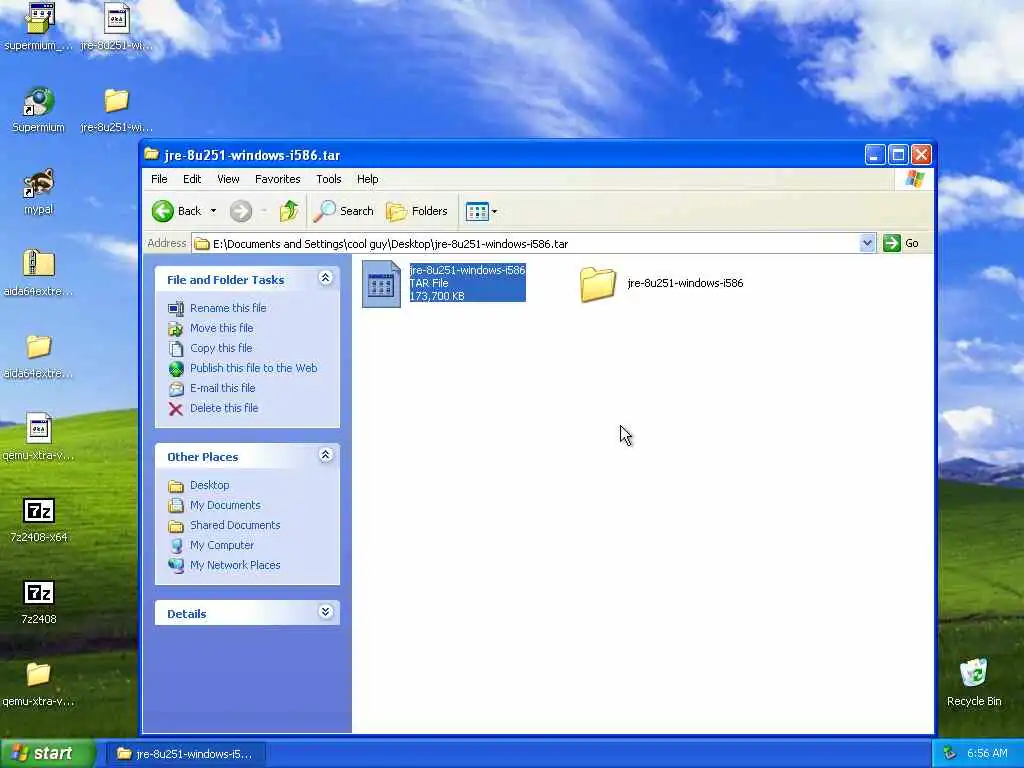Select the 7z2408-x64 desktop icon
Screen dimensions: 1024x768
click(x=39, y=520)
